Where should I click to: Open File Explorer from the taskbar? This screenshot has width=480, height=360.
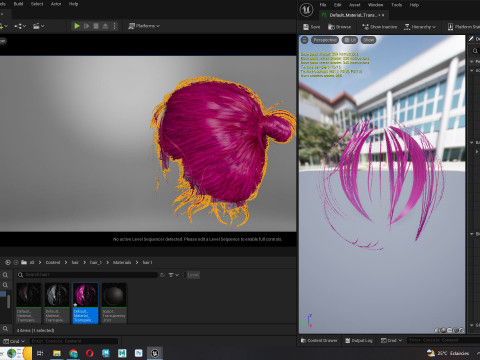point(57,353)
